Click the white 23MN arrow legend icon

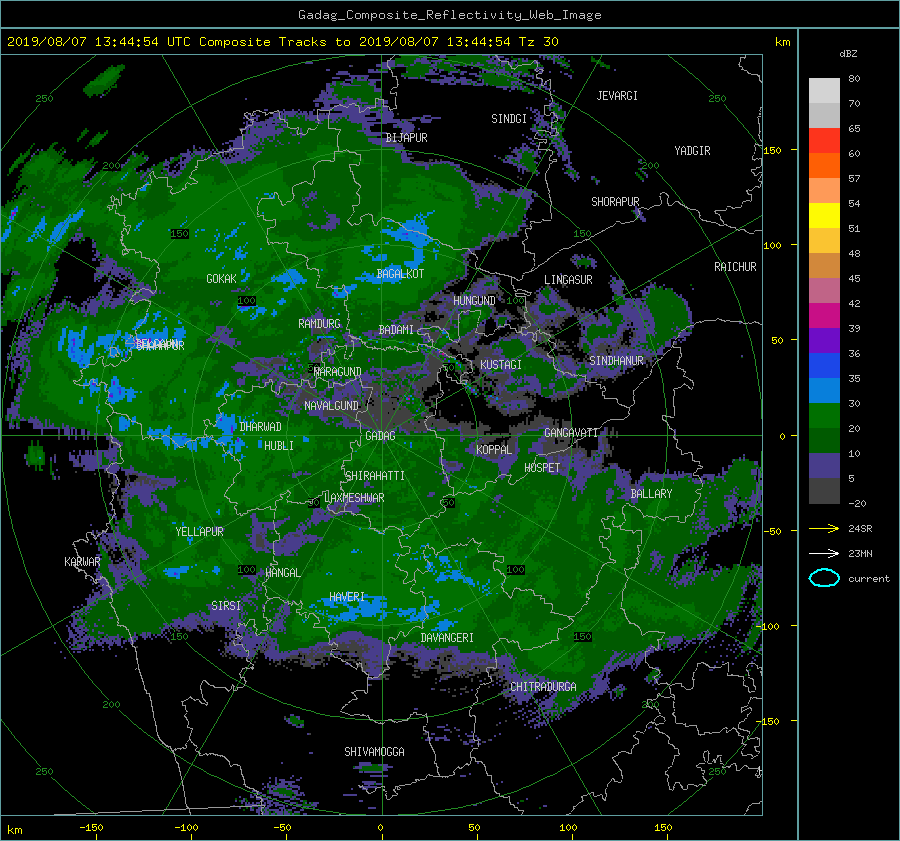coord(824,554)
